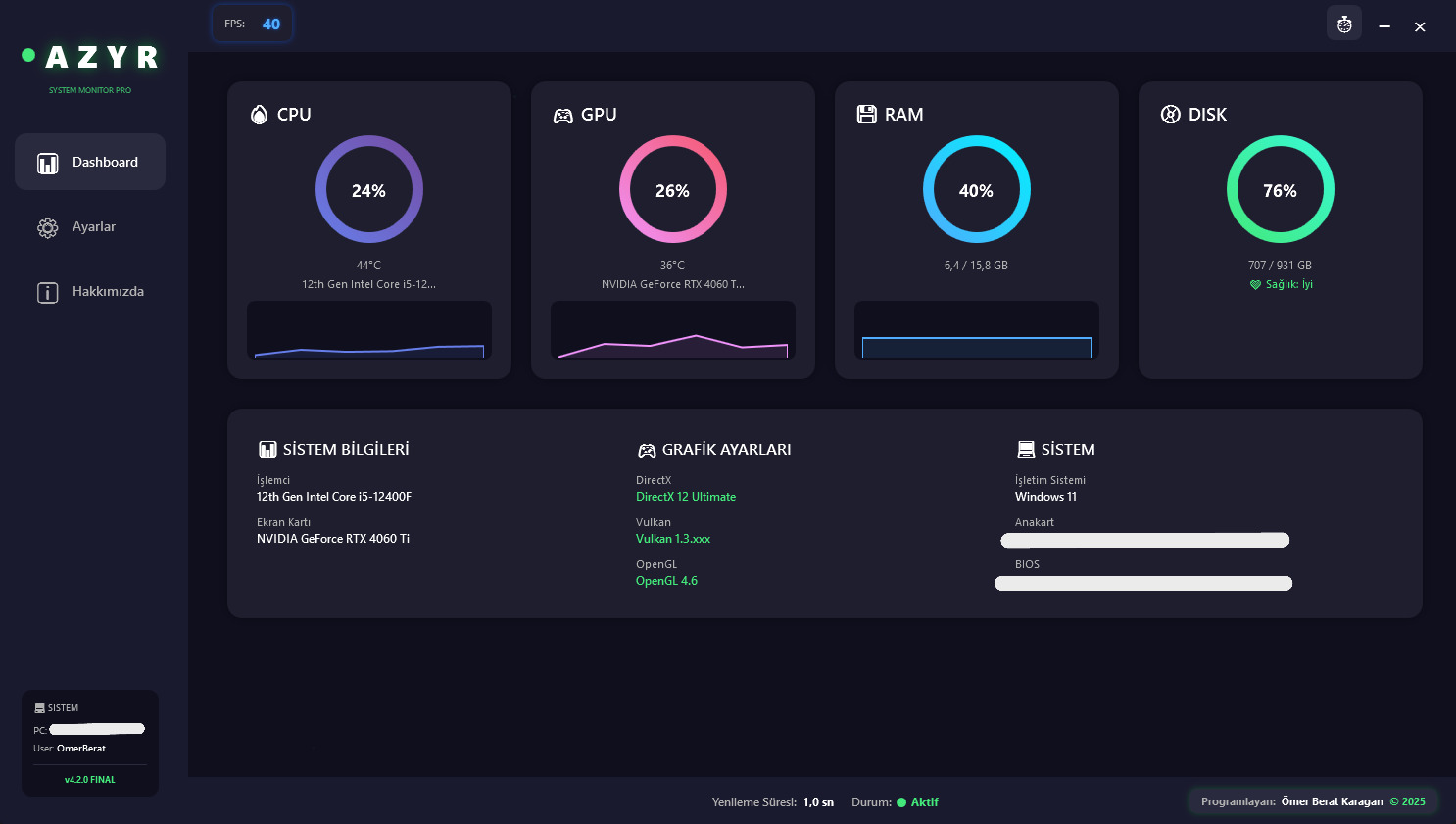The height and width of the screenshot is (824, 1456).
Task: Click the green Aktif status indicator
Action: point(917,802)
